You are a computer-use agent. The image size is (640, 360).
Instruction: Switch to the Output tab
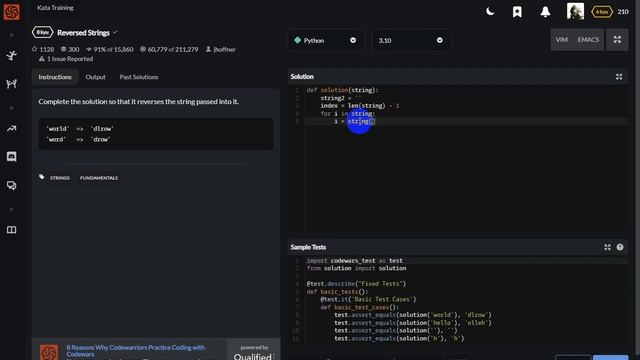(96, 77)
